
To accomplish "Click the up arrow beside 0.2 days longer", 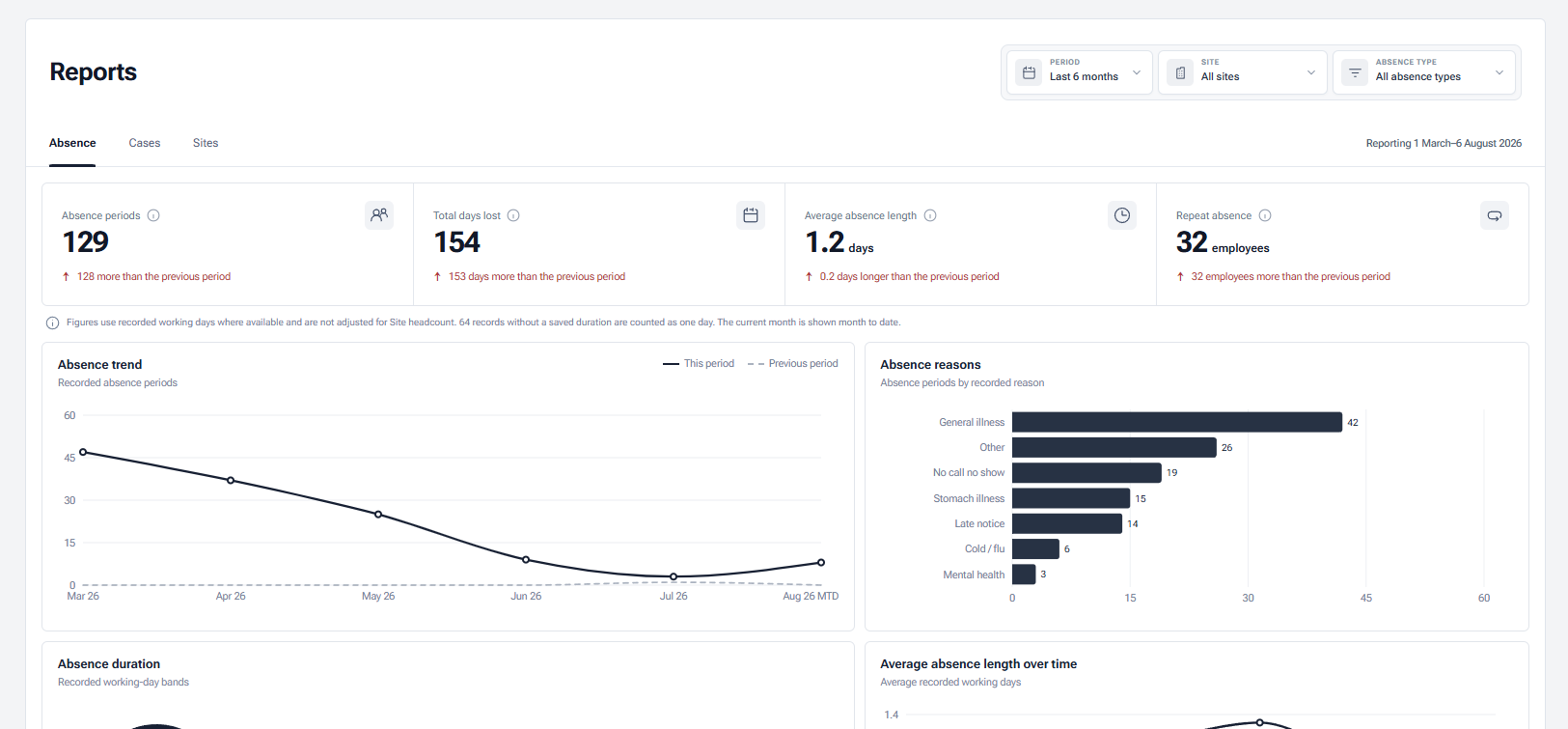I will (x=809, y=276).
